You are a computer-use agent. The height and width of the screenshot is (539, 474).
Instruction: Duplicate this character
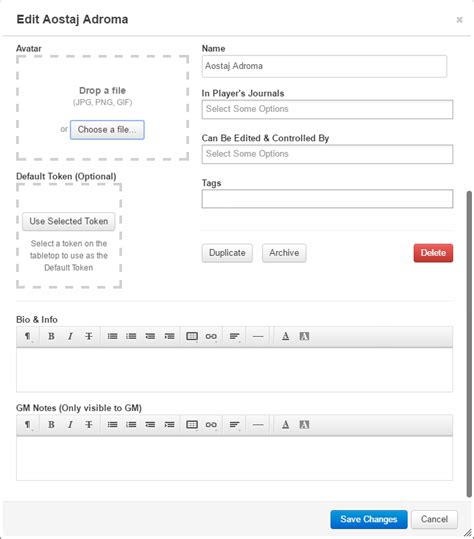227,253
